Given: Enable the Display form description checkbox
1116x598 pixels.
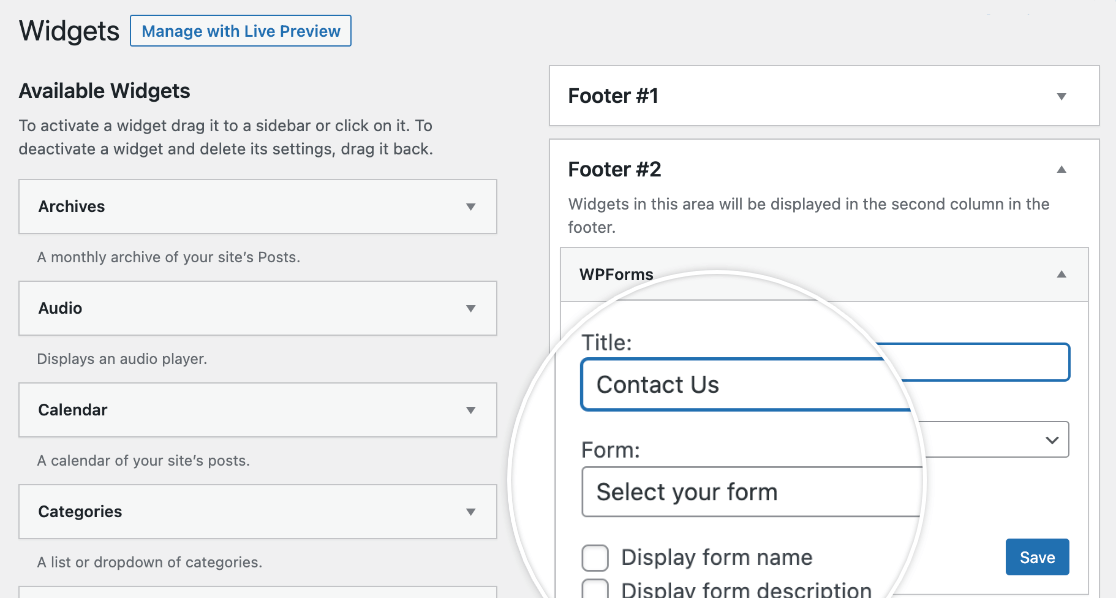Looking at the screenshot, I should tap(595, 589).
